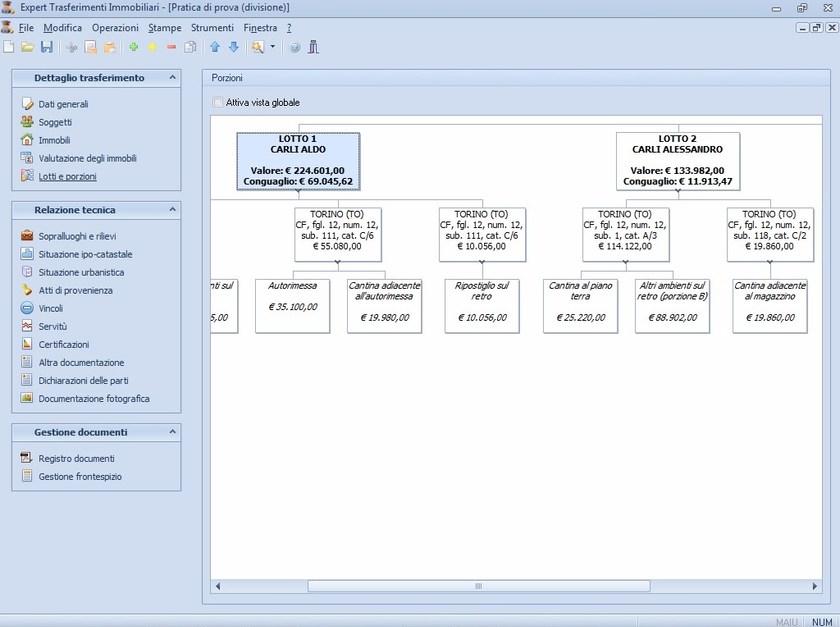Open the Strumenti menu
840x627 pixels.
coord(212,28)
